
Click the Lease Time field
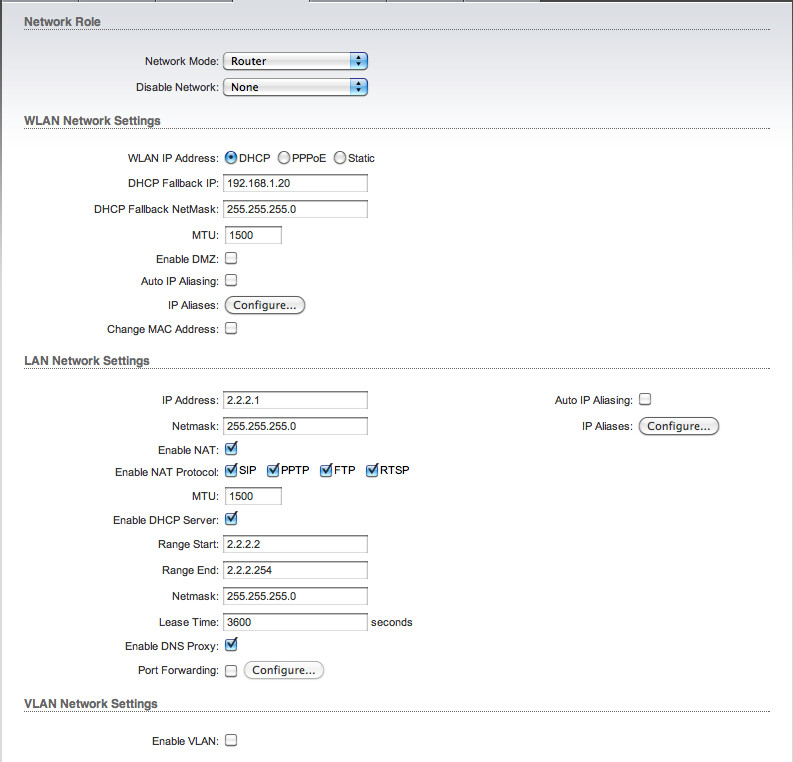click(295, 622)
